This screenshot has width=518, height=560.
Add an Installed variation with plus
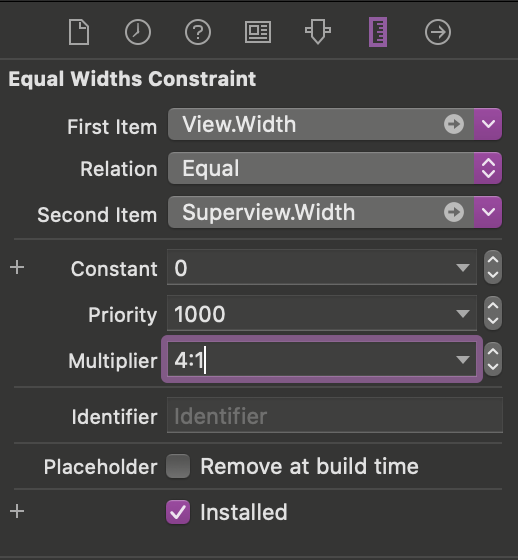click(x=17, y=511)
